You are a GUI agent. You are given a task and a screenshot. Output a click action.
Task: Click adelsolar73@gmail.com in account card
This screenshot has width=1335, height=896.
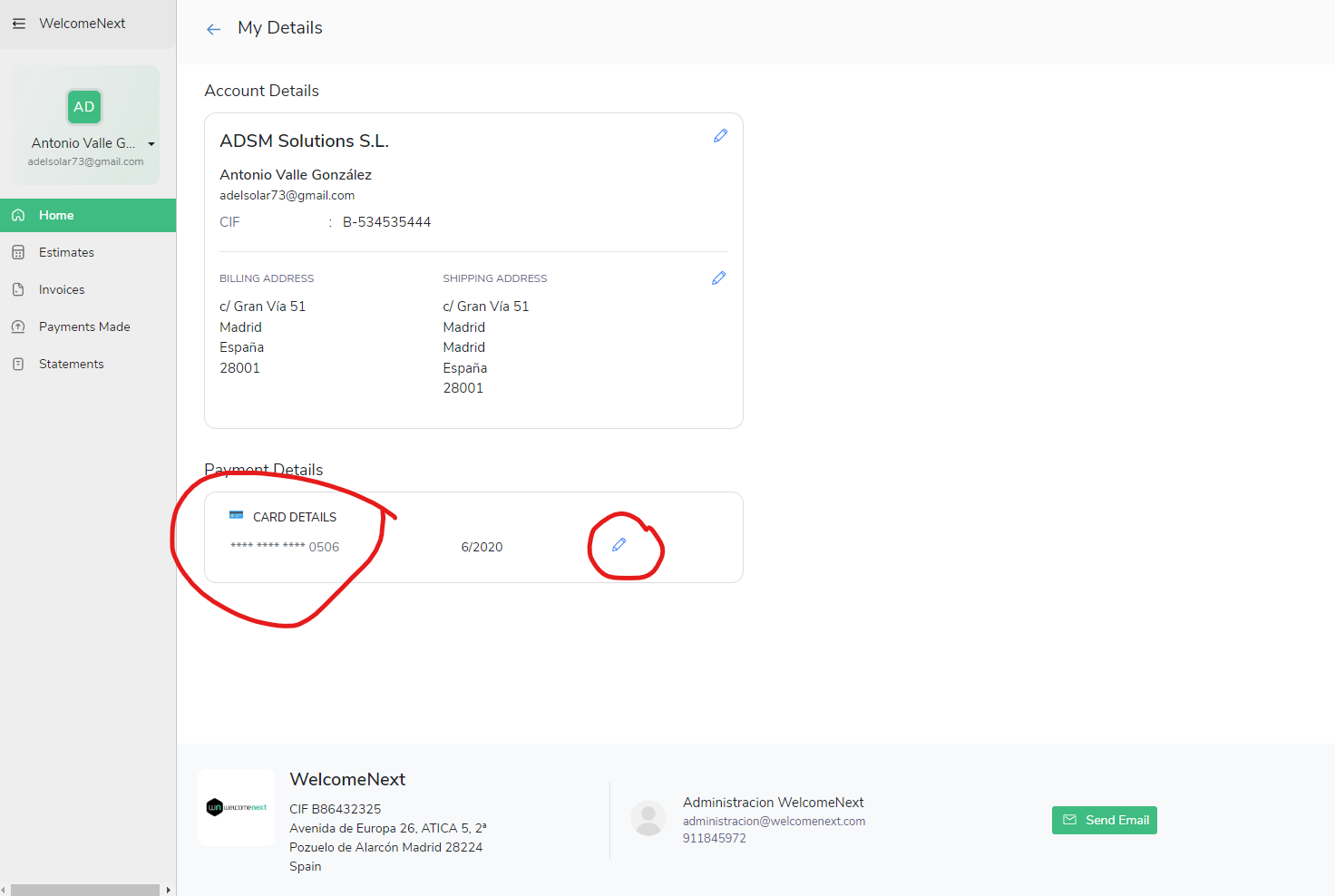287,195
